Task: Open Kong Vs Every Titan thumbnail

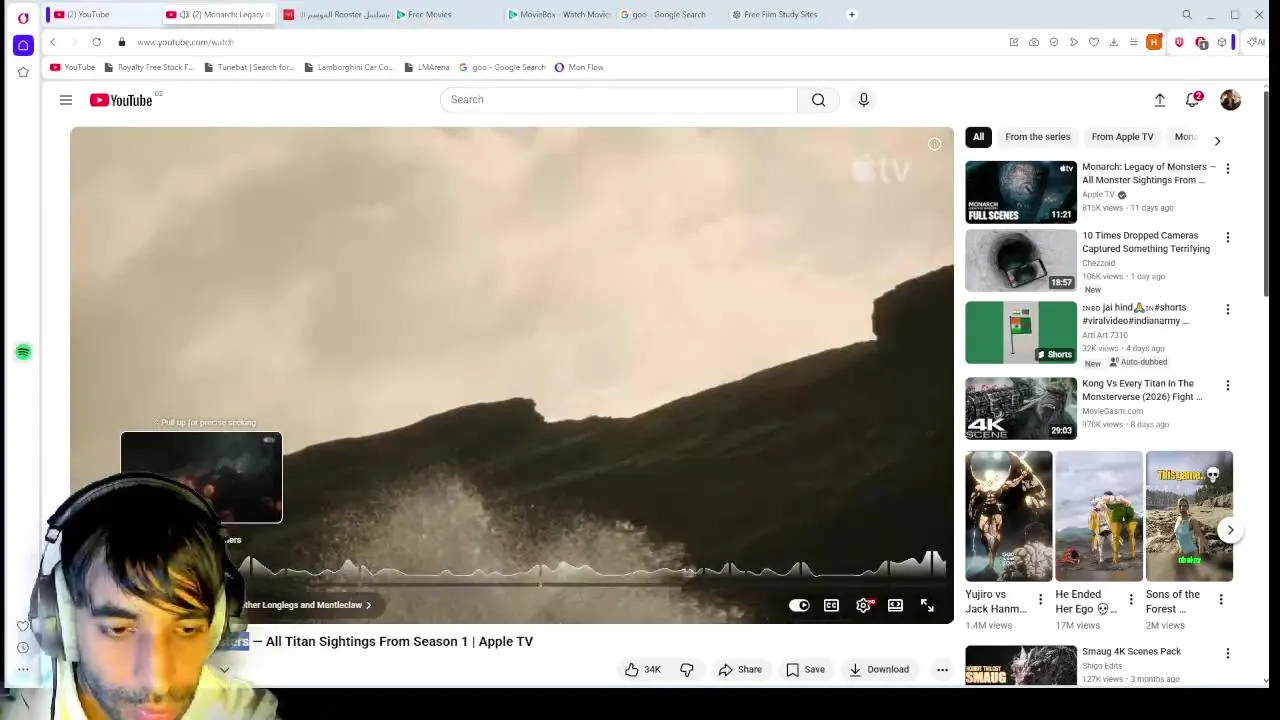Action: tap(1021, 408)
